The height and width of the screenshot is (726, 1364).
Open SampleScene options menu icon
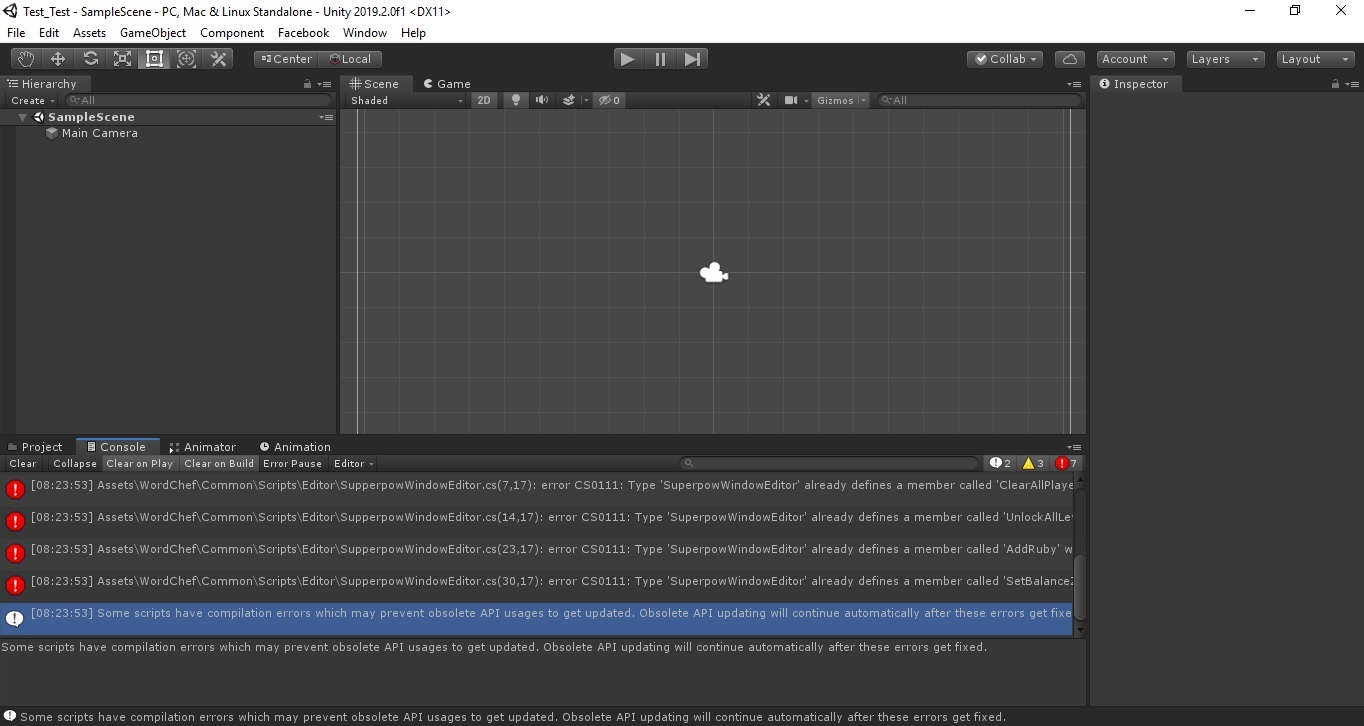pos(326,117)
